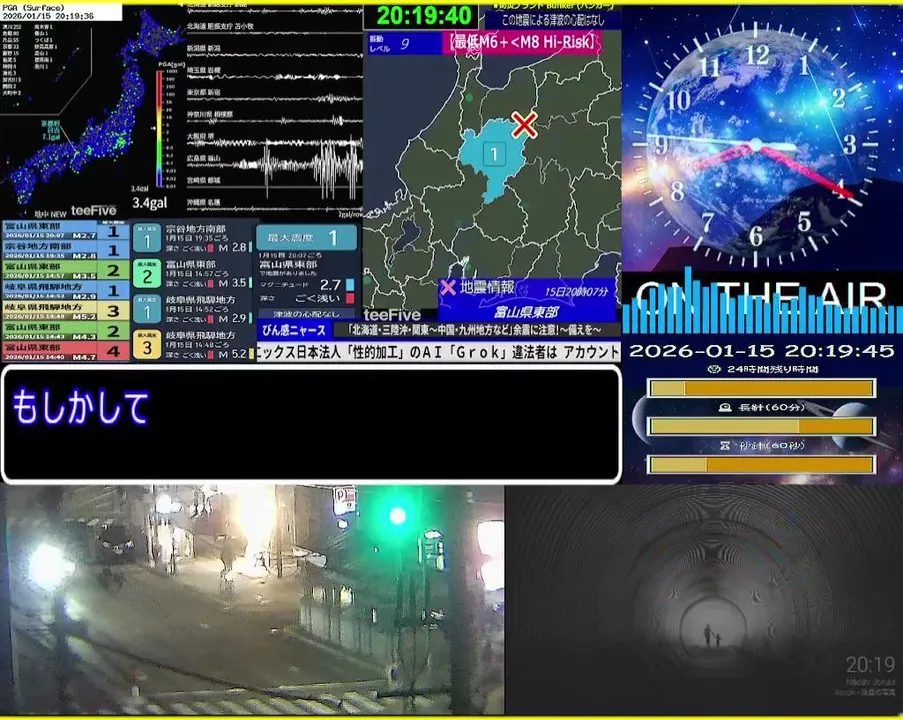Click the マグニチュード 2.7 value
The image size is (903, 720).
[x=330, y=285]
